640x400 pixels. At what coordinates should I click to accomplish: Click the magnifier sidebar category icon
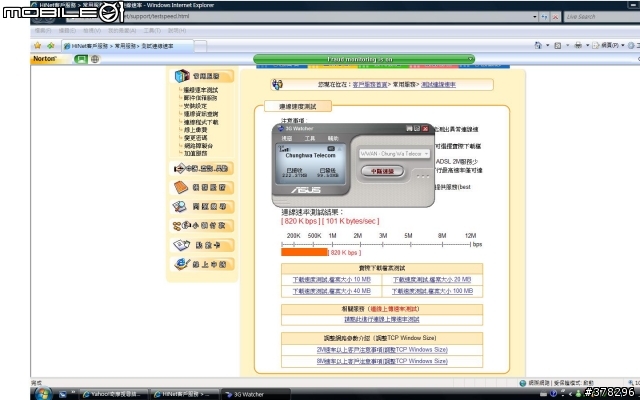pyautogui.click(x=180, y=207)
